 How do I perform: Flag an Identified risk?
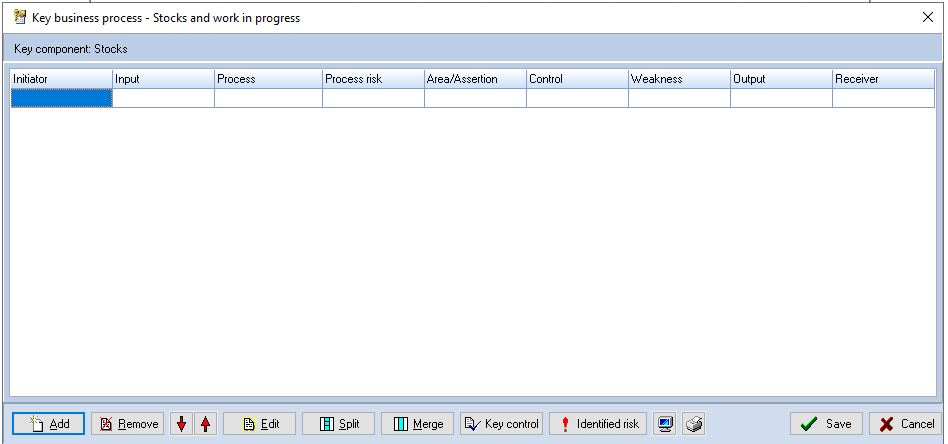tap(598, 424)
